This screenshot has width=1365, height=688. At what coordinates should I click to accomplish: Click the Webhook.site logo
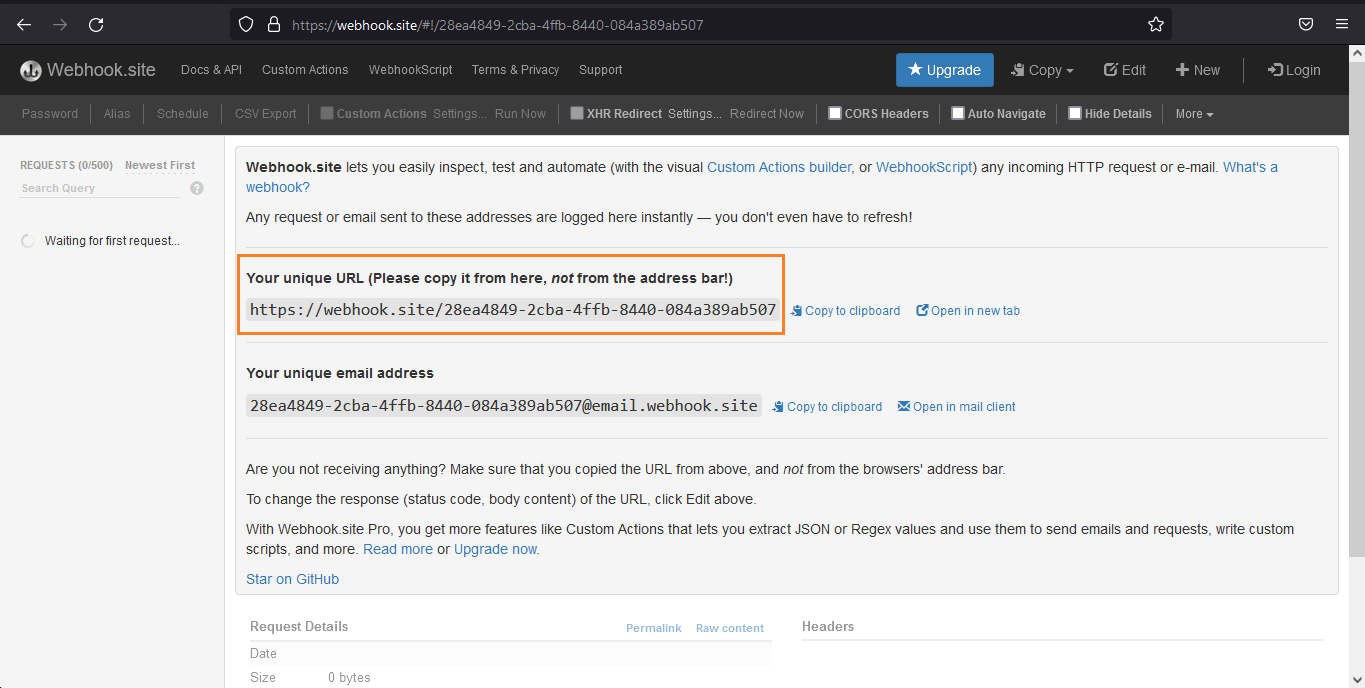tap(88, 70)
